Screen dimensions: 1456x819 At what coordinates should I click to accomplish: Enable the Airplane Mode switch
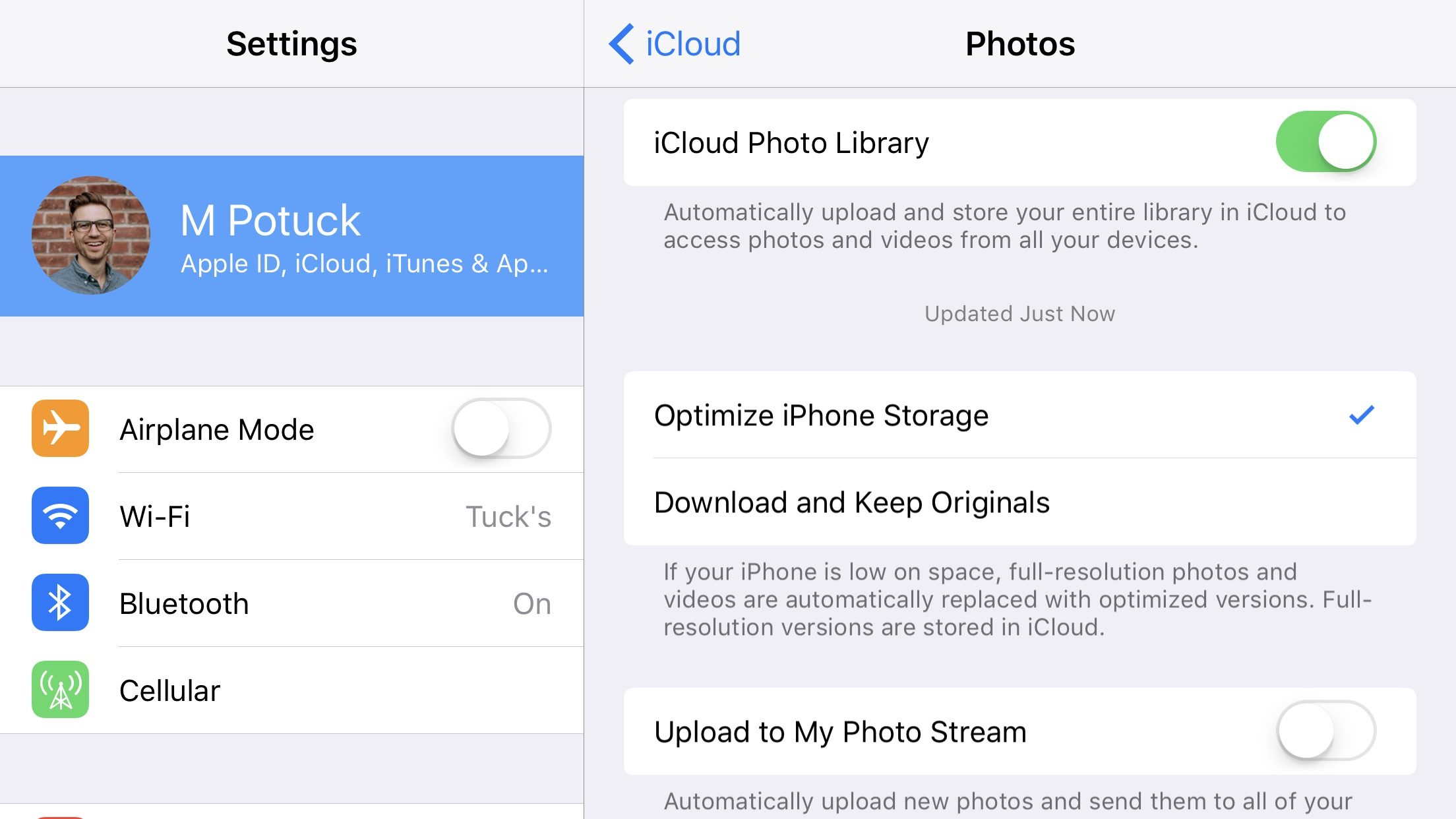click(x=501, y=429)
